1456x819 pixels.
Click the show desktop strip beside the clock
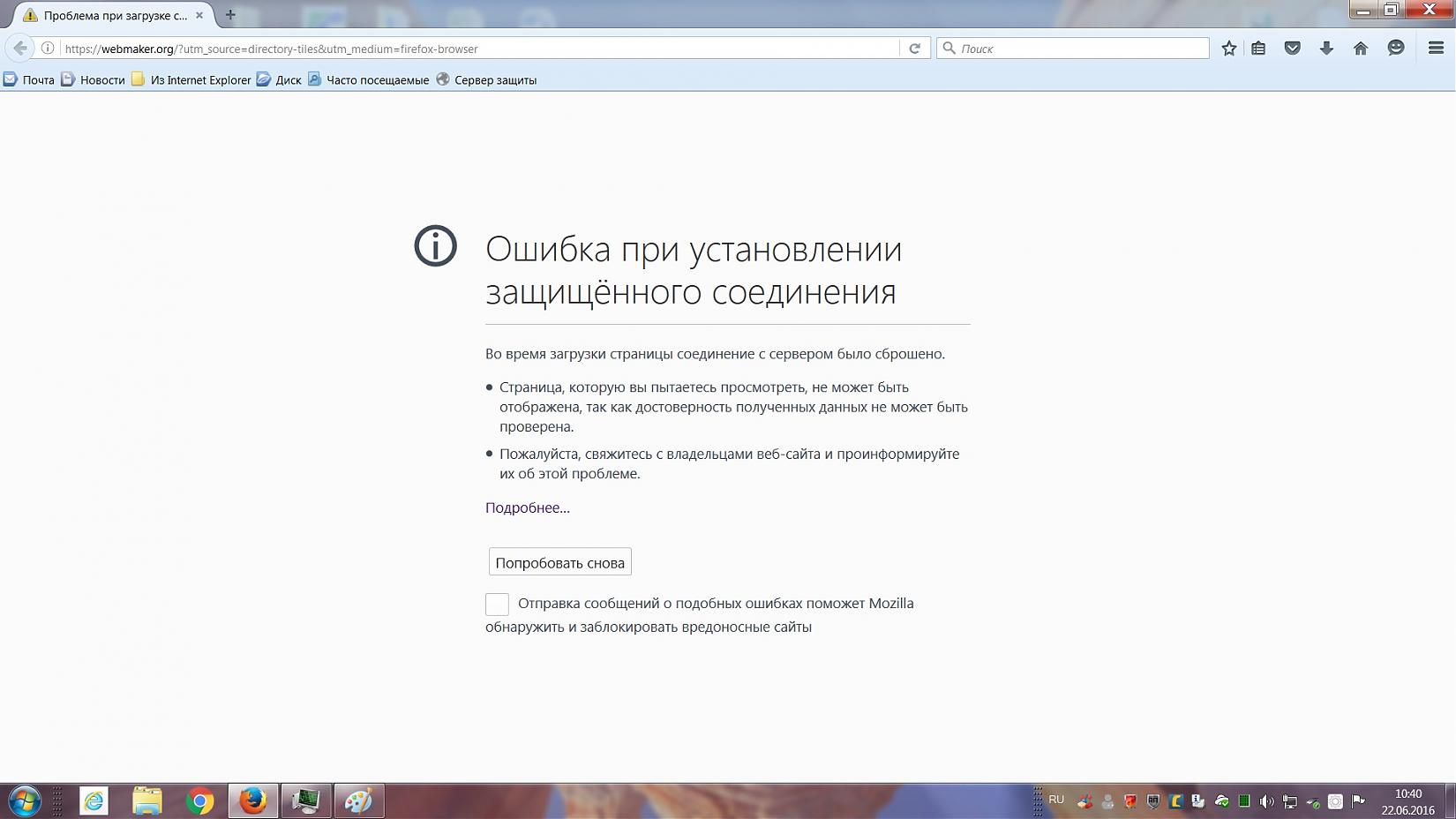coord(1450,801)
